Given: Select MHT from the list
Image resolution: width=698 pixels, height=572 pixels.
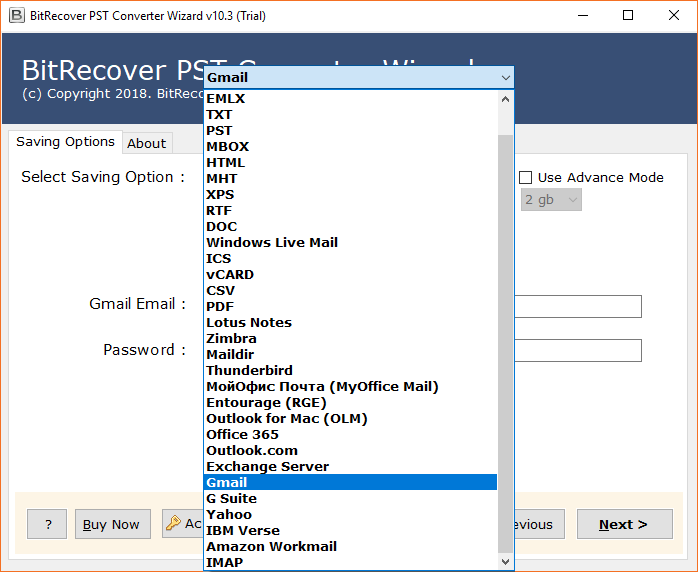Looking at the screenshot, I should 350,178.
